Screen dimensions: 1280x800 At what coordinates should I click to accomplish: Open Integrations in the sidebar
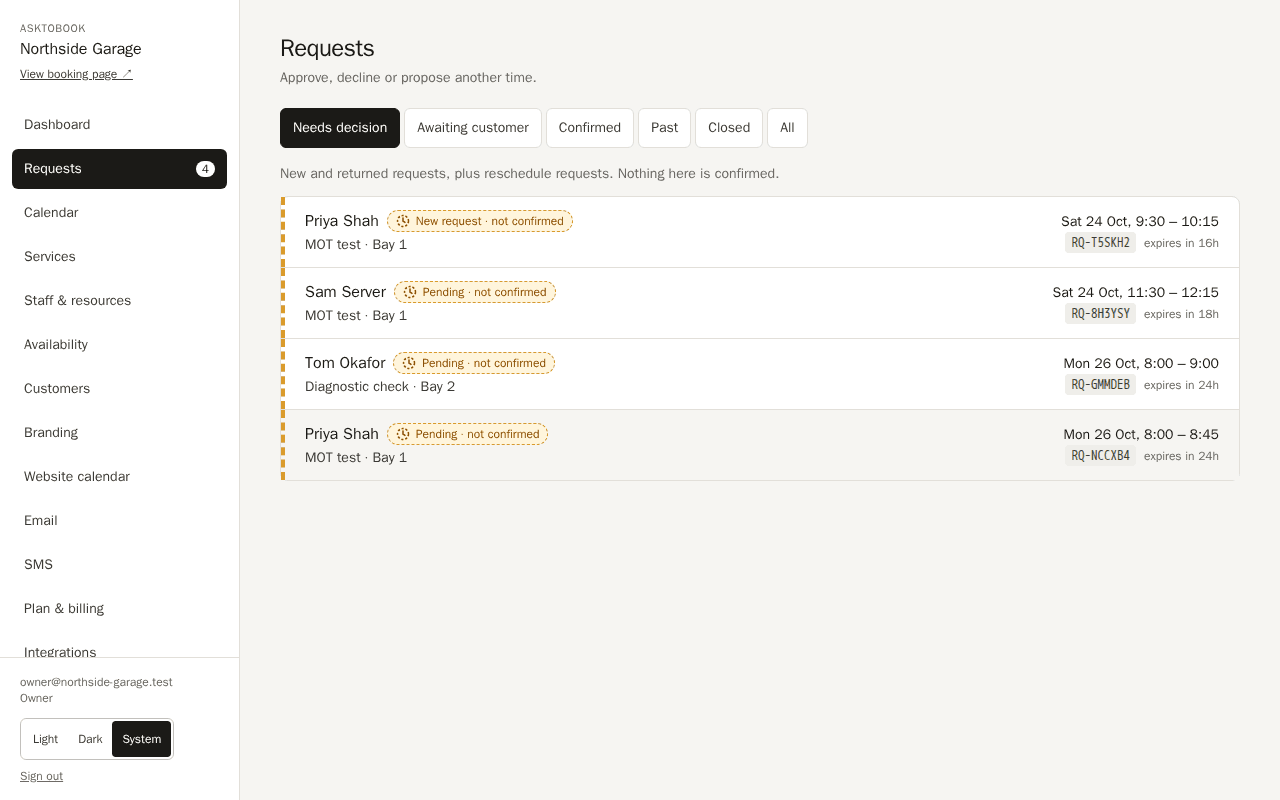point(119,645)
